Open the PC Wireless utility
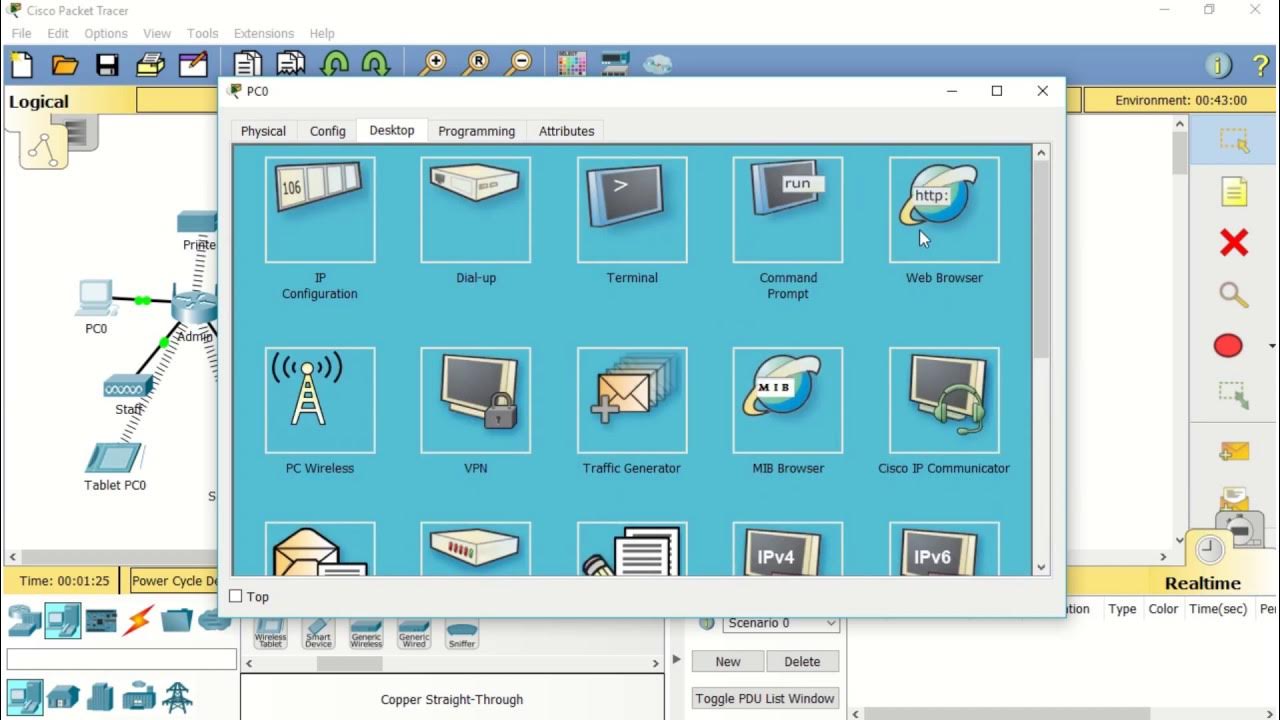 320,400
